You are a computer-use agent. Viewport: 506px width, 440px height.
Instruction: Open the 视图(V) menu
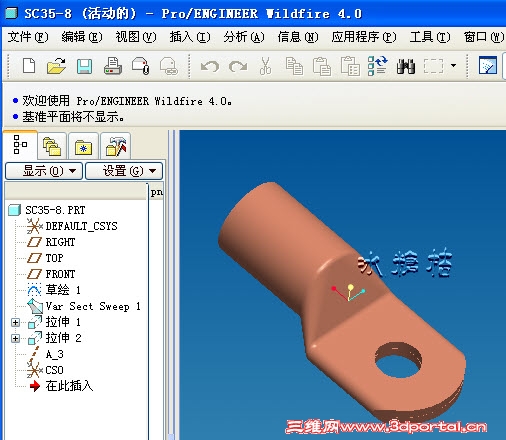(136, 37)
